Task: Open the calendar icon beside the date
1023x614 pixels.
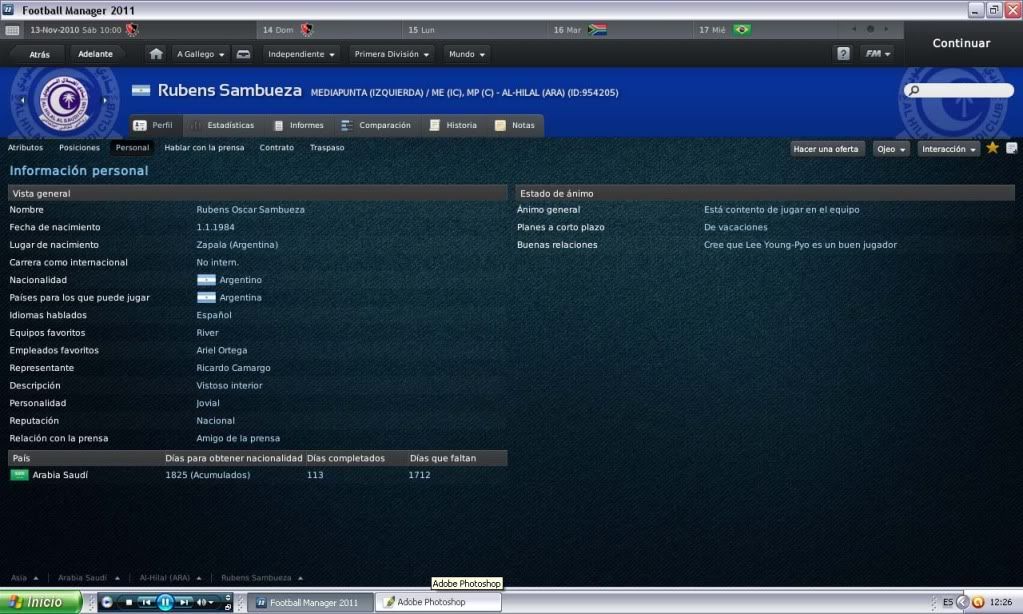Action: click(12, 30)
